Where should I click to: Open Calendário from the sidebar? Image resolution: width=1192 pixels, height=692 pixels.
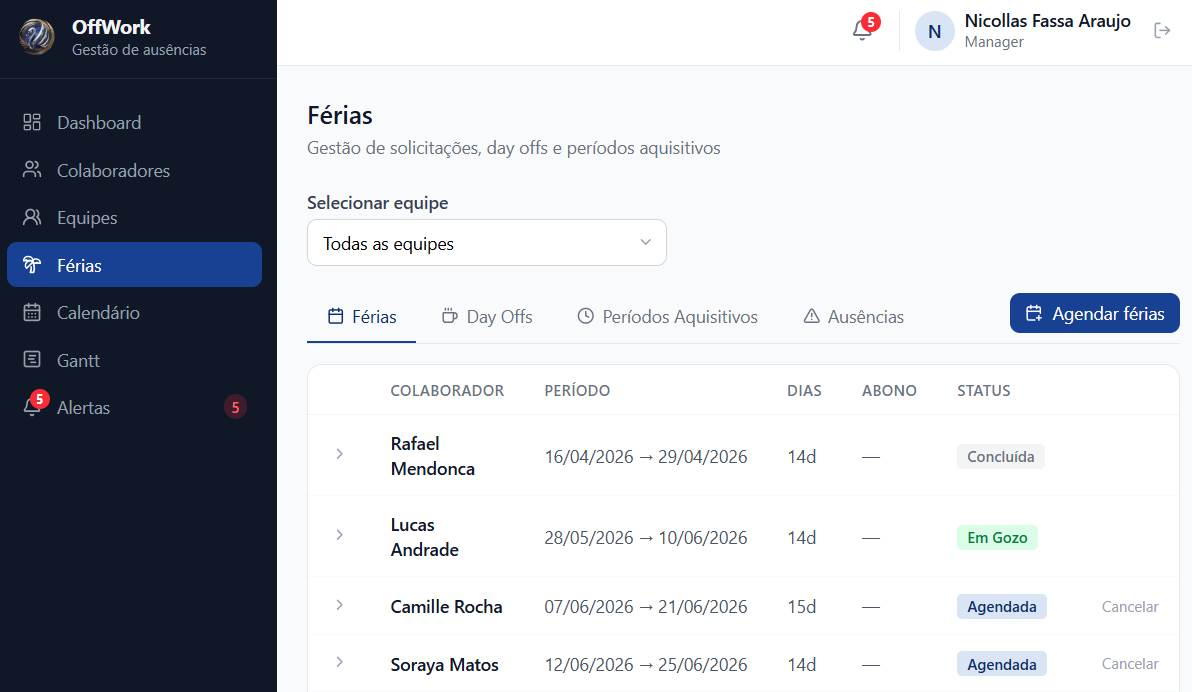(x=135, y=313)
